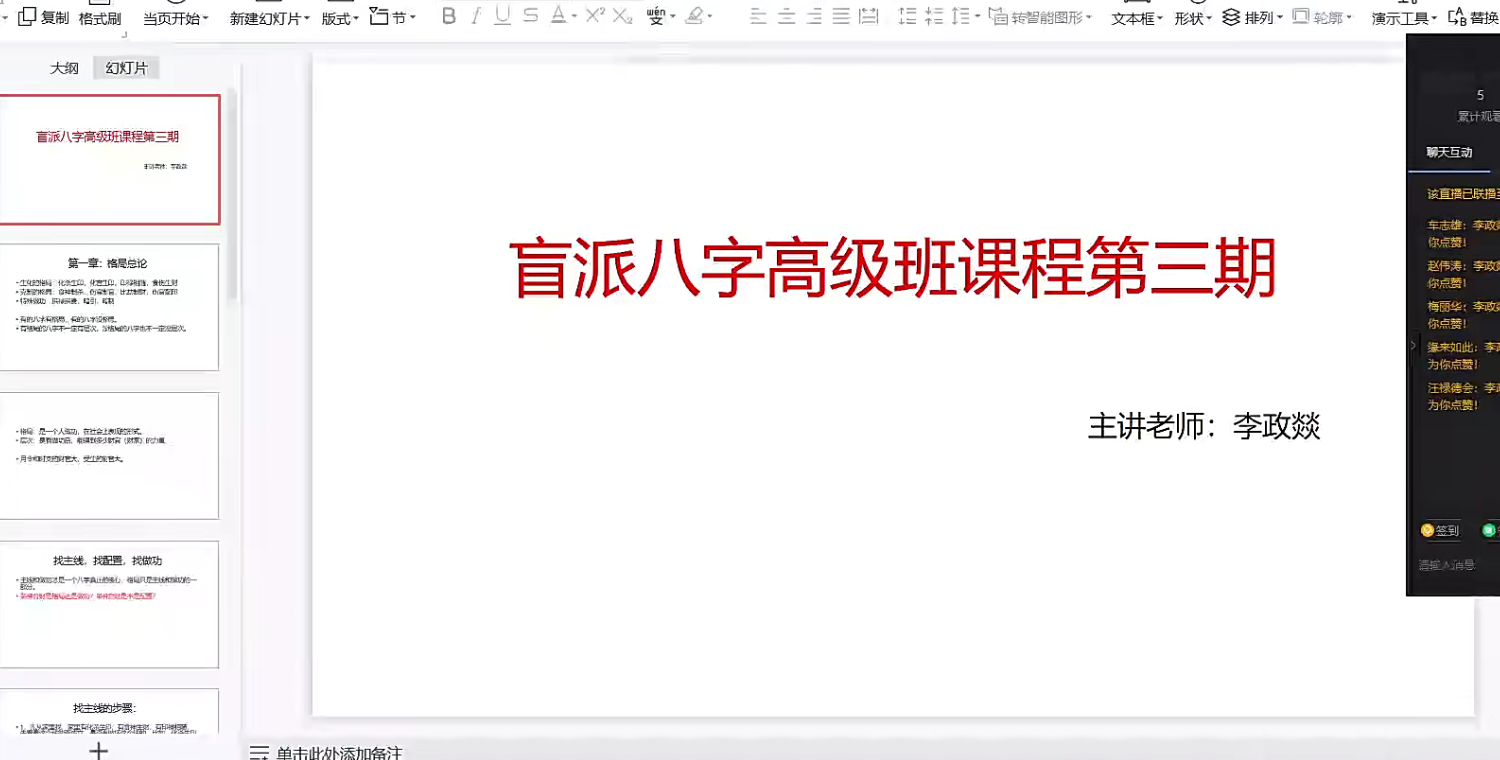This screenshot has width=1500, height=760.
Task: Select the 聊天互动 chat panel tab
Action: tap(1450, 153)
